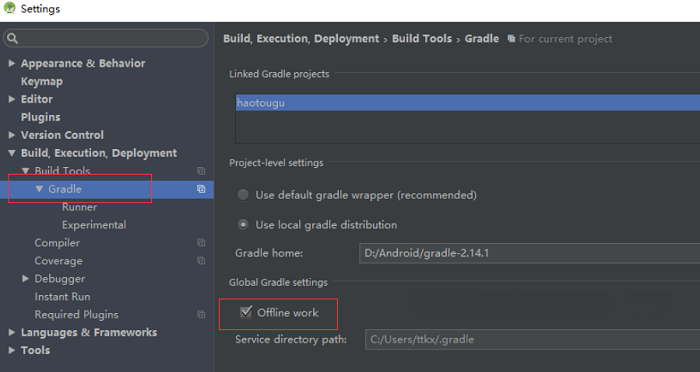This screenshot has width=700, height=372.
Task: Click the Service directory path label
Action: pyautogui.click(x=291, y=339)
